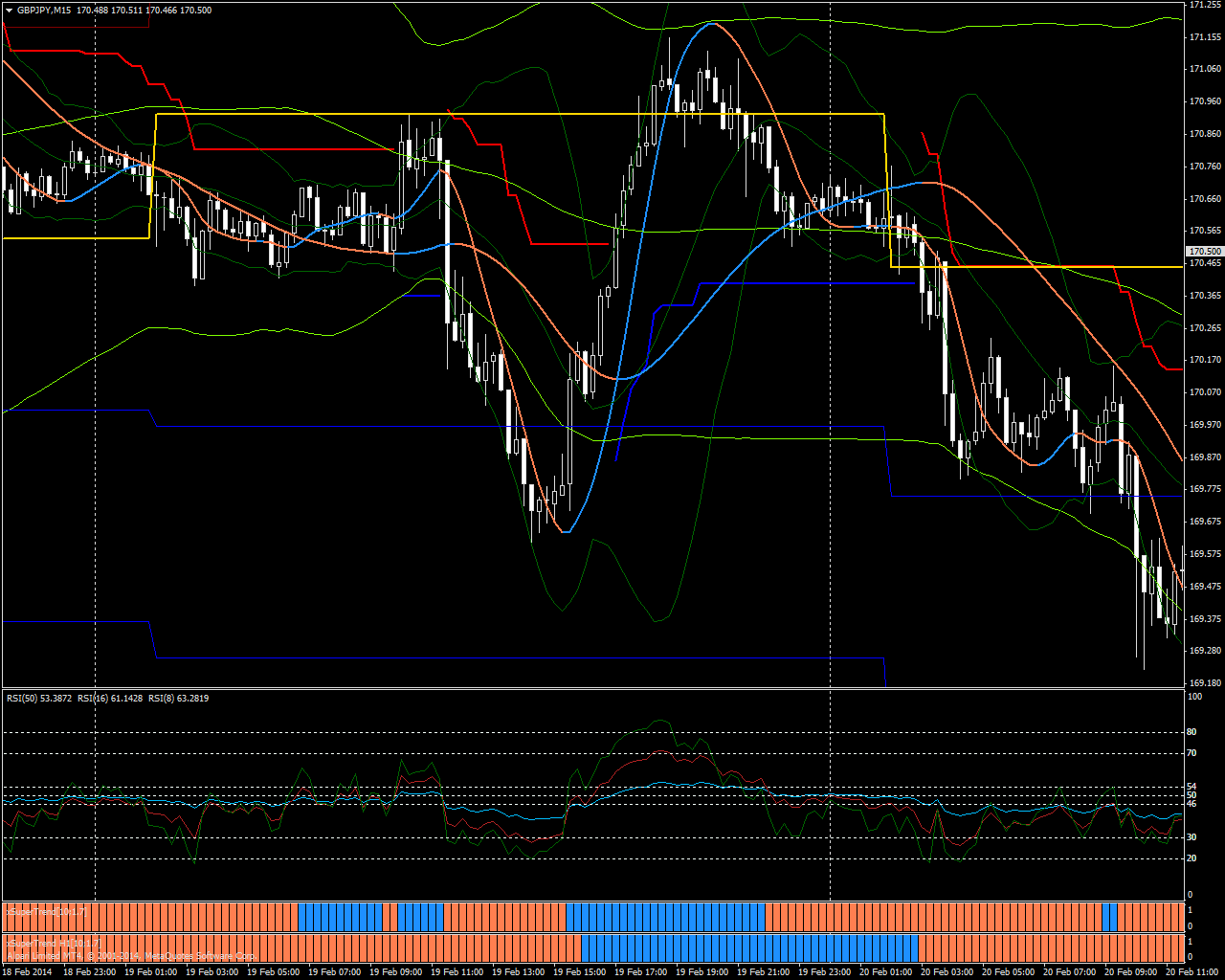This screenshot has width=1225, height=980.
Task: Click the GBPJPY,M15 chart title text
Action: tap(44, 10)
